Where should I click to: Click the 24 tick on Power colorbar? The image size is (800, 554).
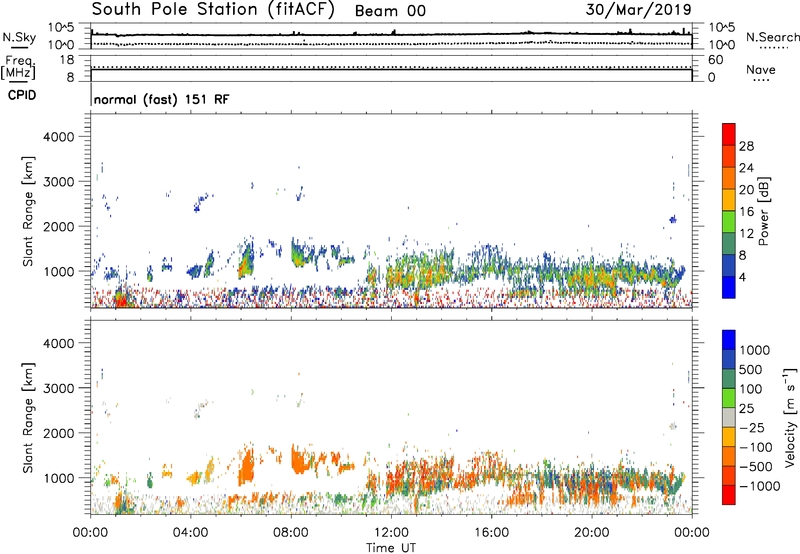pyautogui.click(x=746, y=168)
